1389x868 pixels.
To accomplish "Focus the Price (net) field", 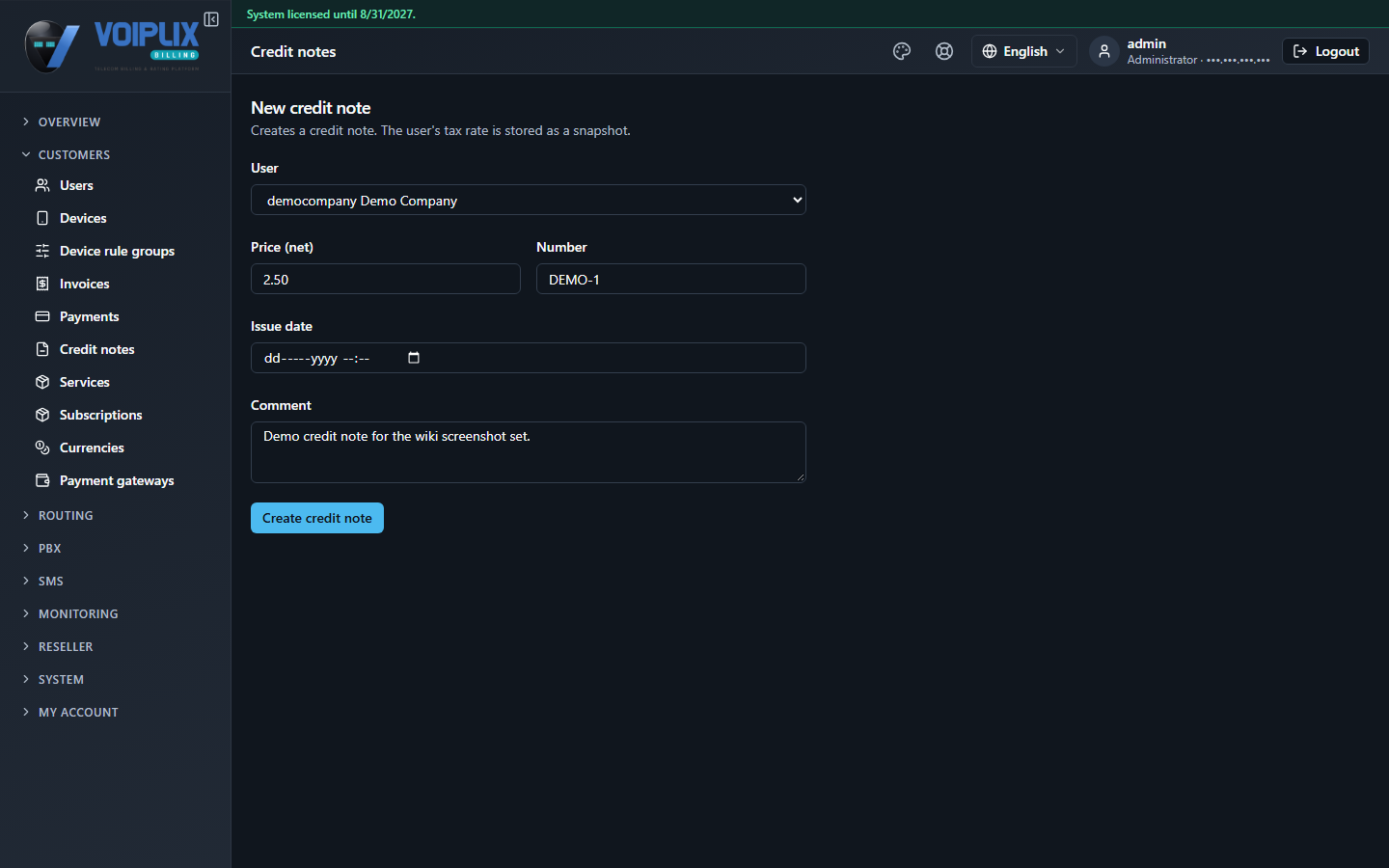I will [386, 279].
